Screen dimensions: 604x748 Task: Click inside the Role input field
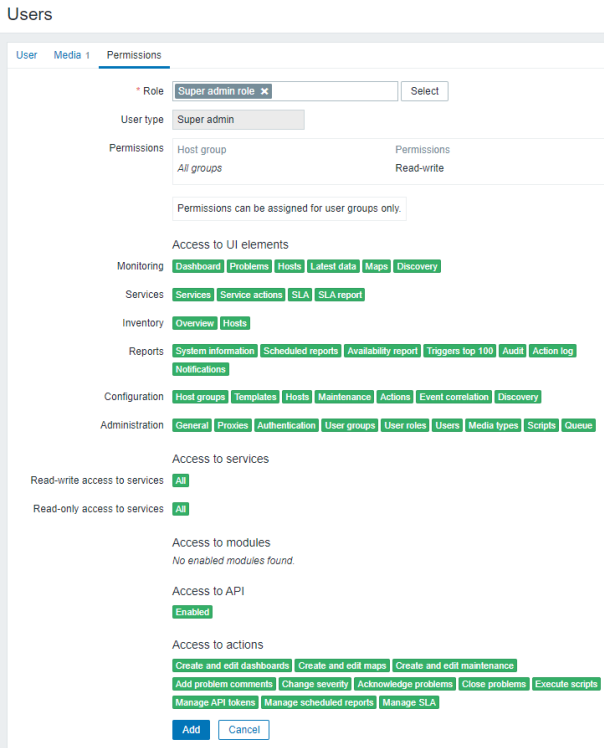335,91
